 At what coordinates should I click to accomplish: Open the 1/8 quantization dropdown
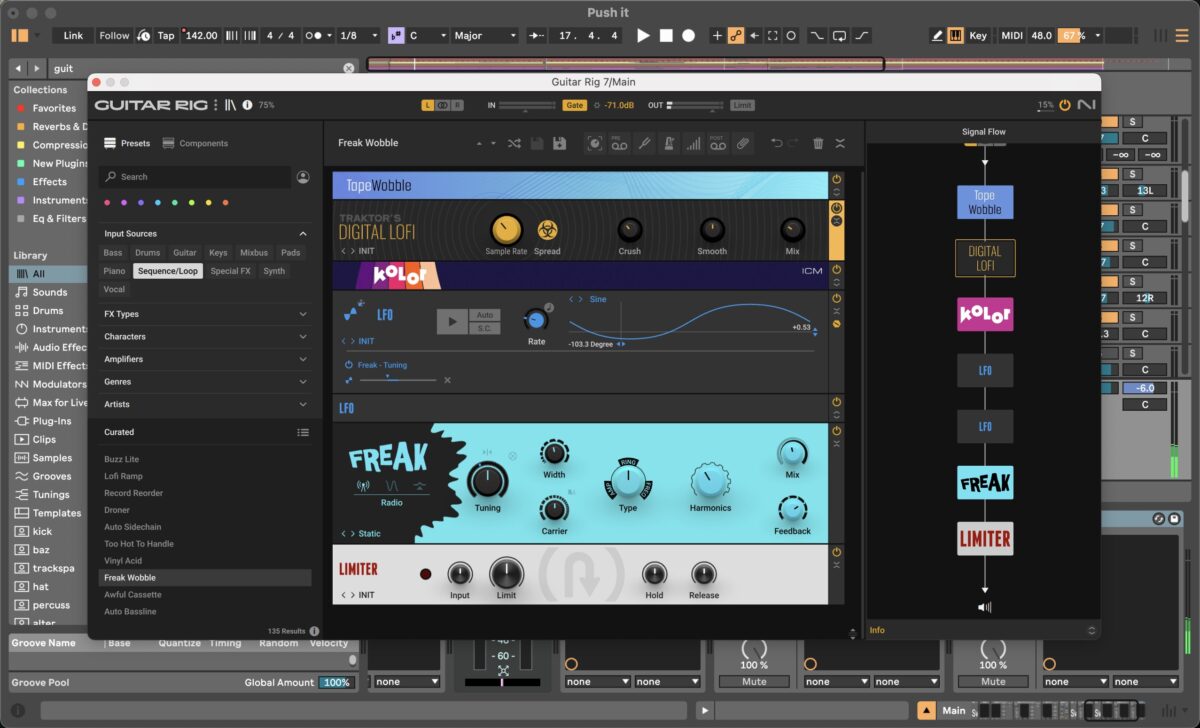click(x=358, y=35)
